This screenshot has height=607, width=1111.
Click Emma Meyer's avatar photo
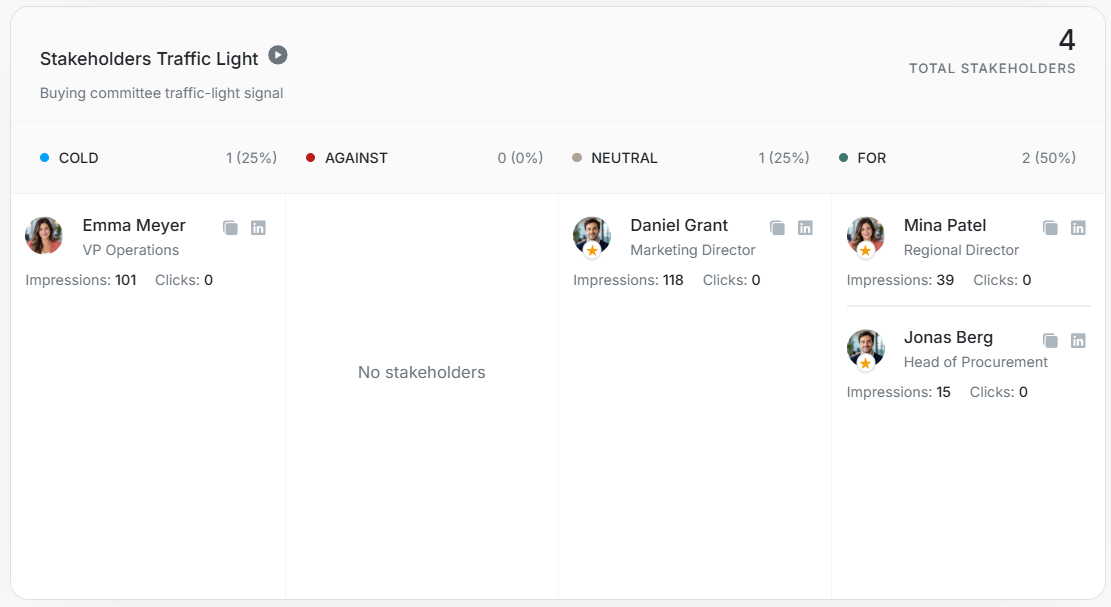point(44,235)
